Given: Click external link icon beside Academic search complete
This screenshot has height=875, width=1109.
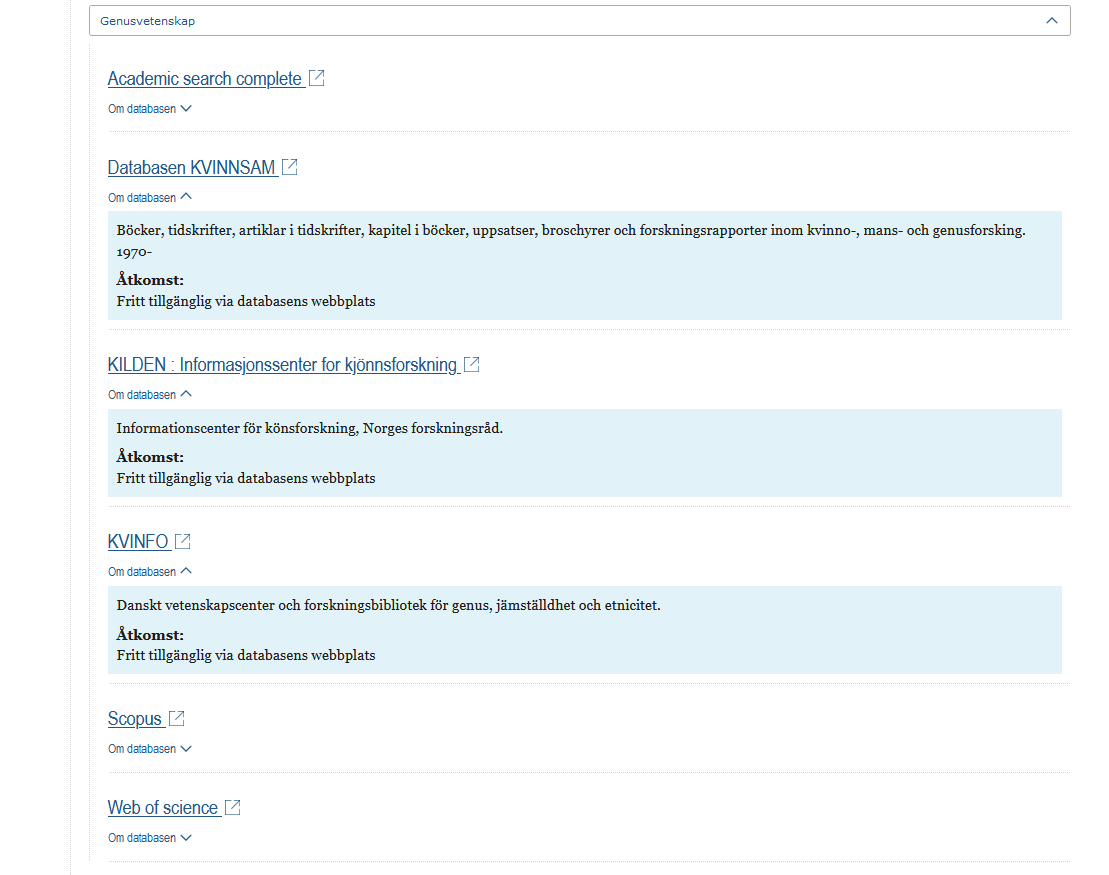Looking at the screenshot, I should coord(316,78).
